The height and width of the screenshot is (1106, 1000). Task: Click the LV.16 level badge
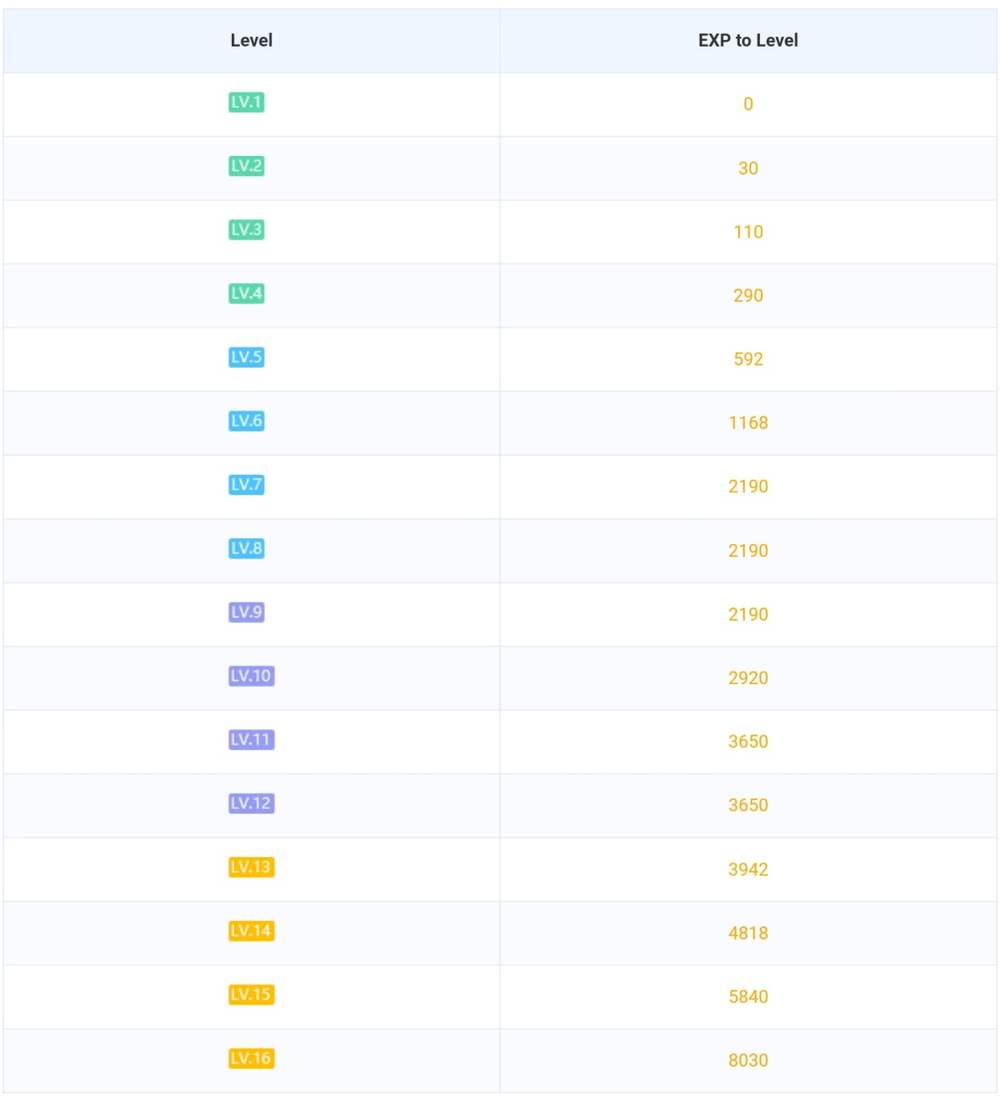[251, 1059]
